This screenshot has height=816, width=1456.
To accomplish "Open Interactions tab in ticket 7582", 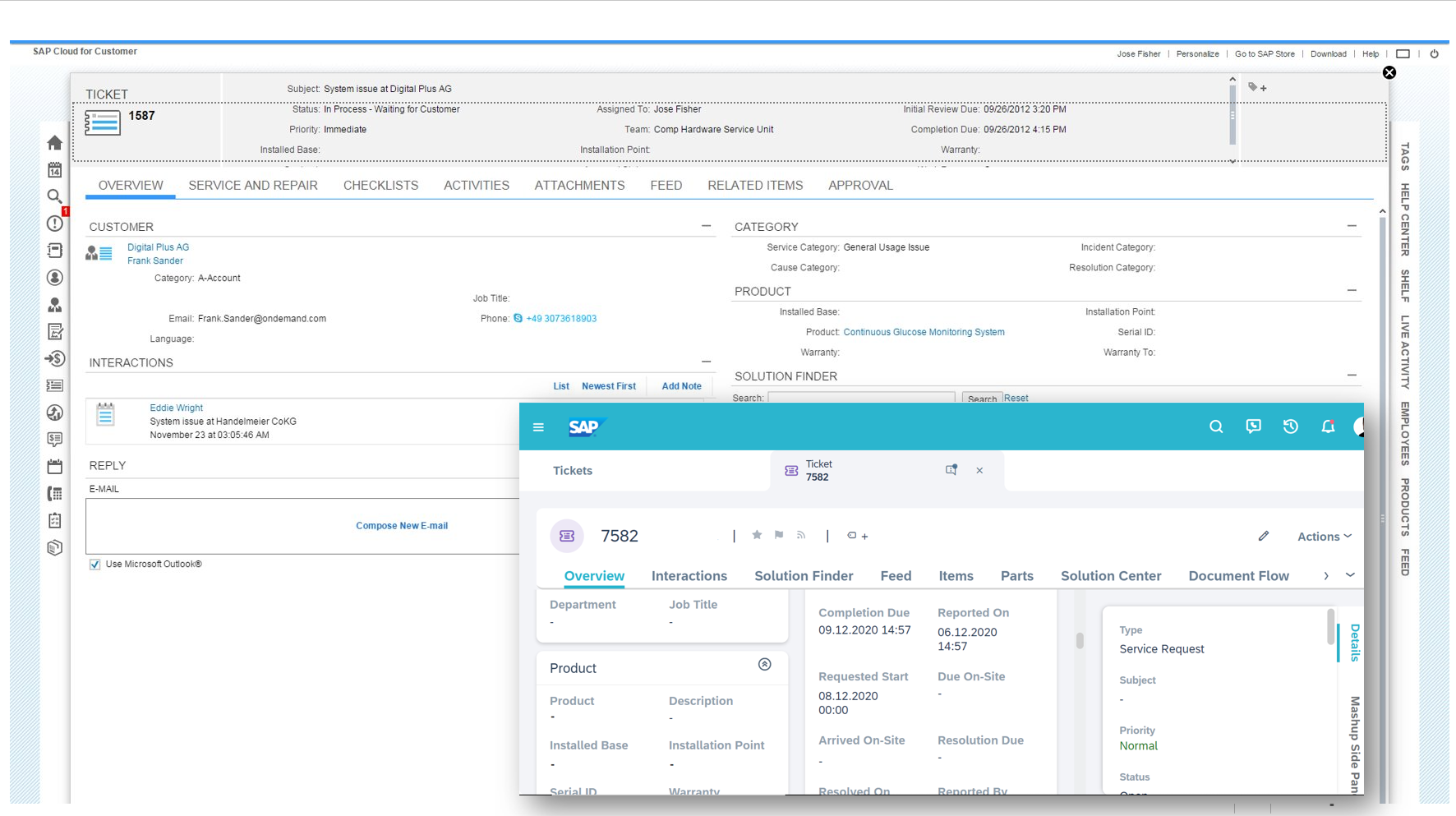I will coord(689,576).
